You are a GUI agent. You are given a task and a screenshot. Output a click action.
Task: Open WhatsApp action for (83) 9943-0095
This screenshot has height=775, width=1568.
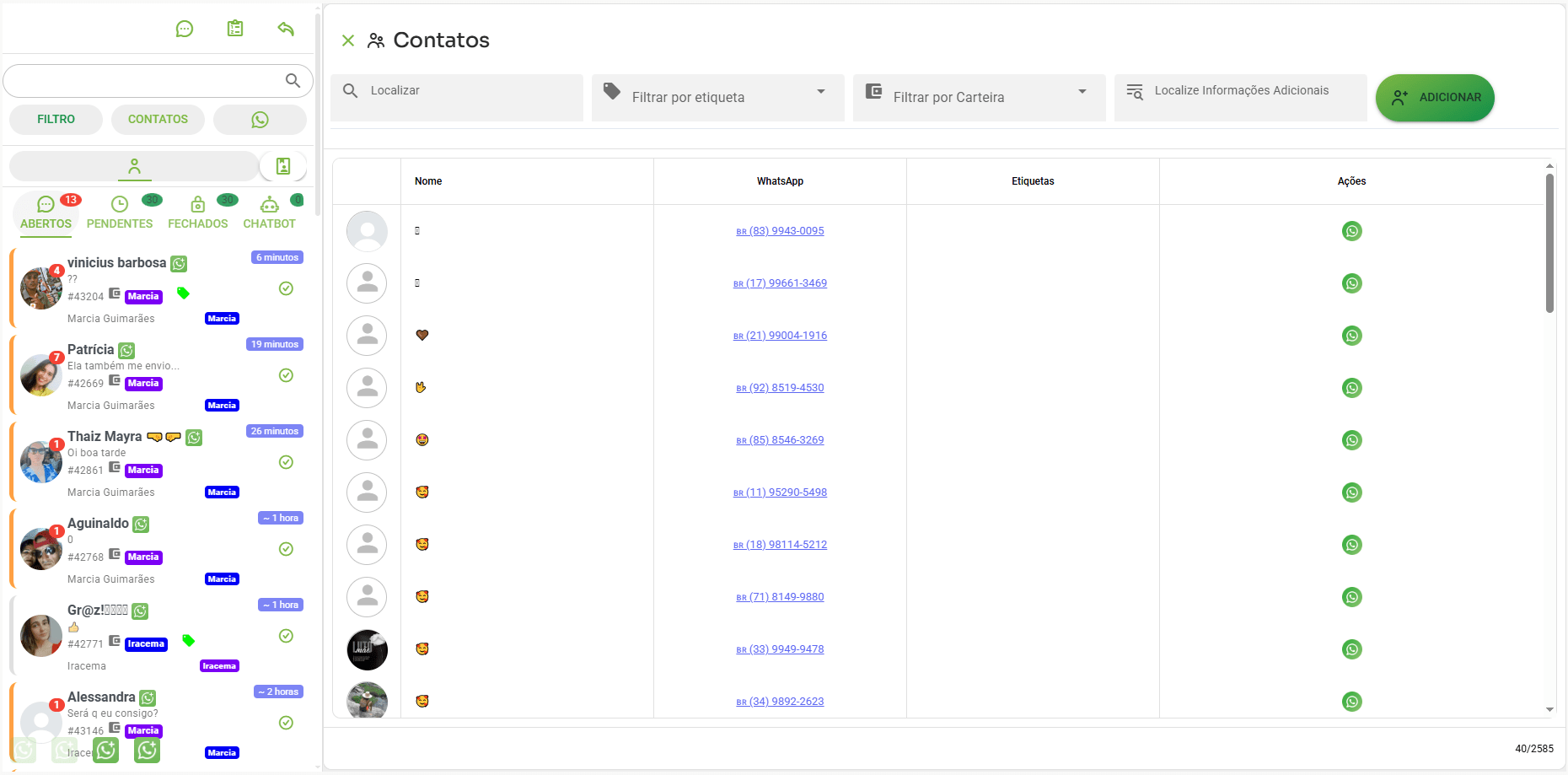coord(1351,231)
